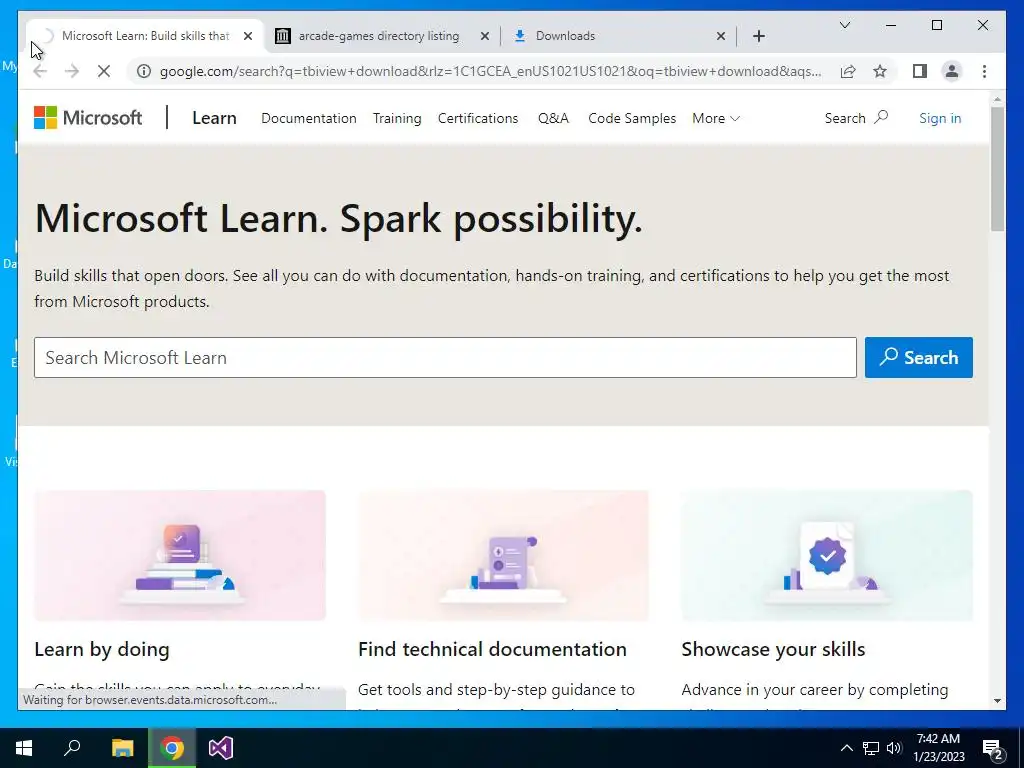Viewport: 1024px width, 768px height.
Task: Click the page vertical scrollbar thumb
Action: tap(997, 168)
